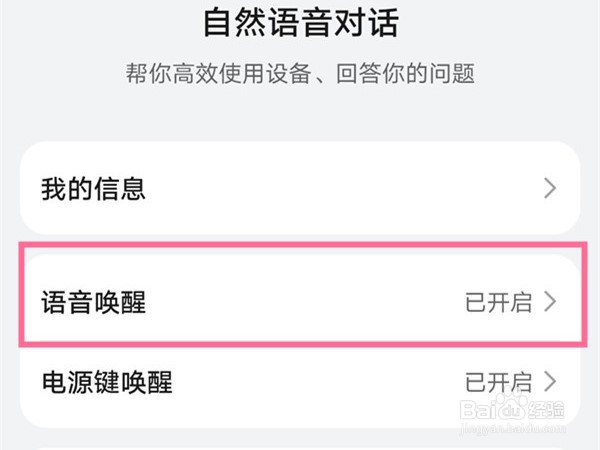Click the 经验 watermark text
This screenshot has height=450, width=600.
(x=547, y=410)
